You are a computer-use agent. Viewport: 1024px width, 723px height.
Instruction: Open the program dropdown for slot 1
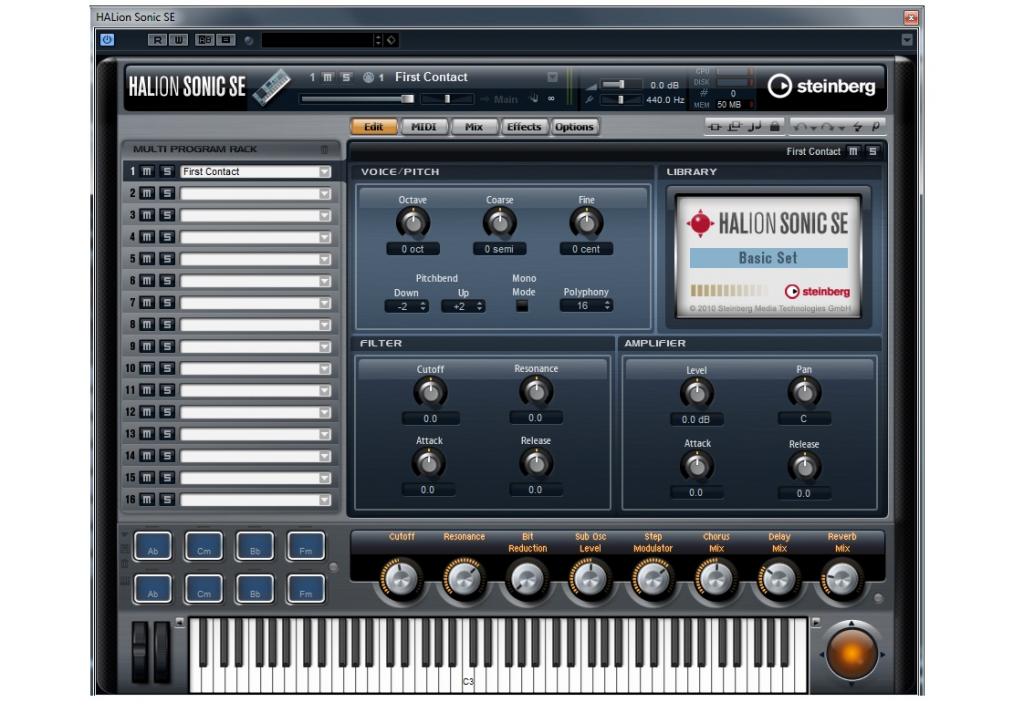[x=325, y=172]
